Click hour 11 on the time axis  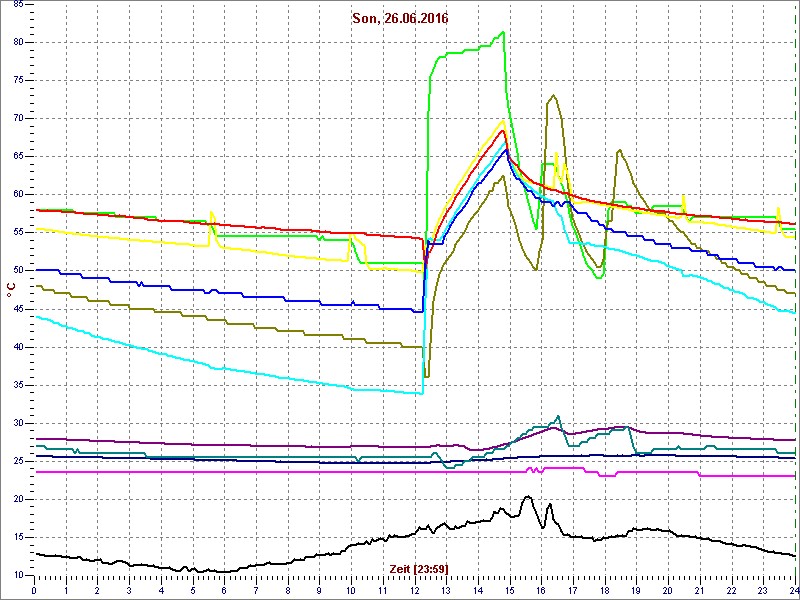(x=383, y=590)
